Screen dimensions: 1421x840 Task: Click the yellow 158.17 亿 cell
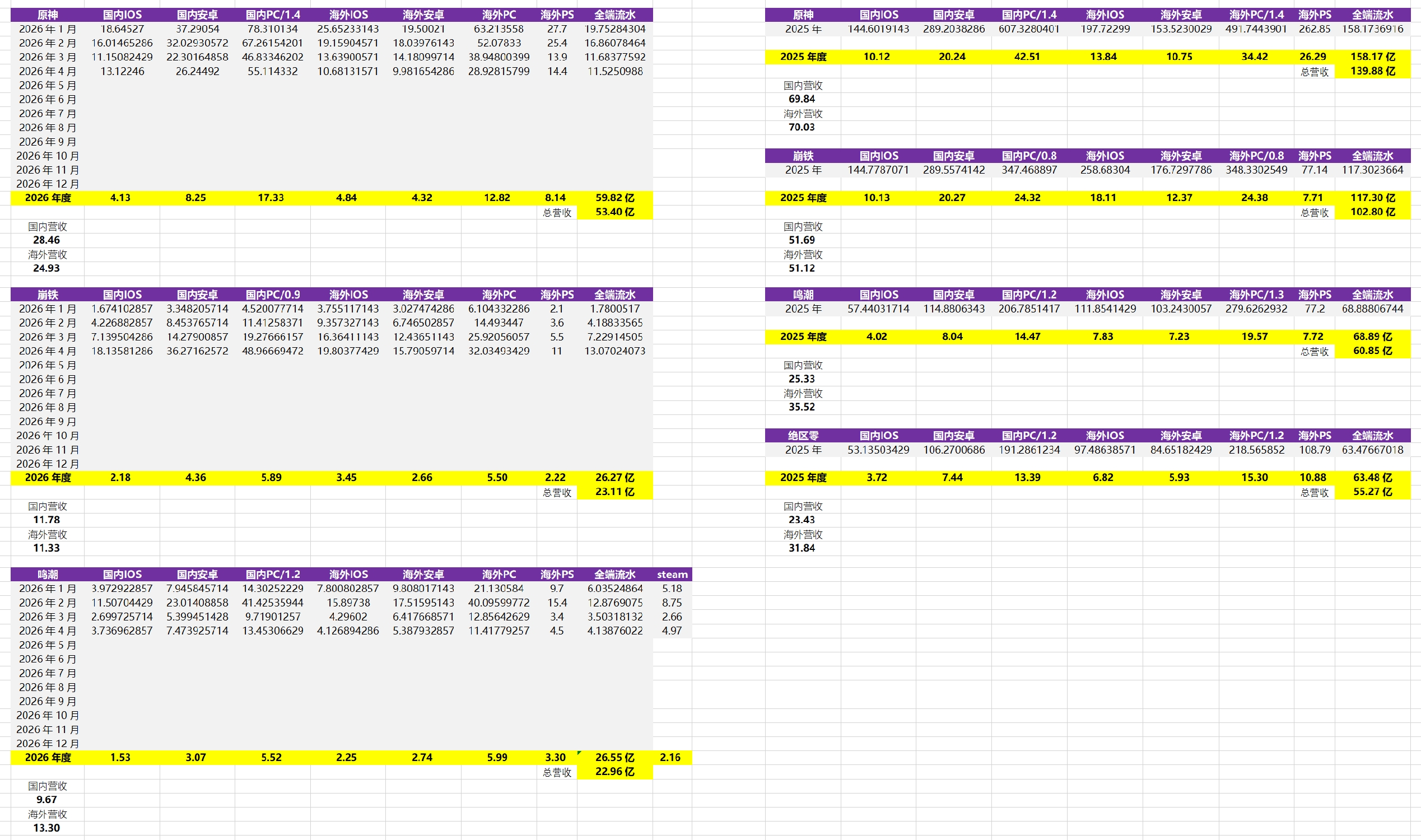point(1373,57)
